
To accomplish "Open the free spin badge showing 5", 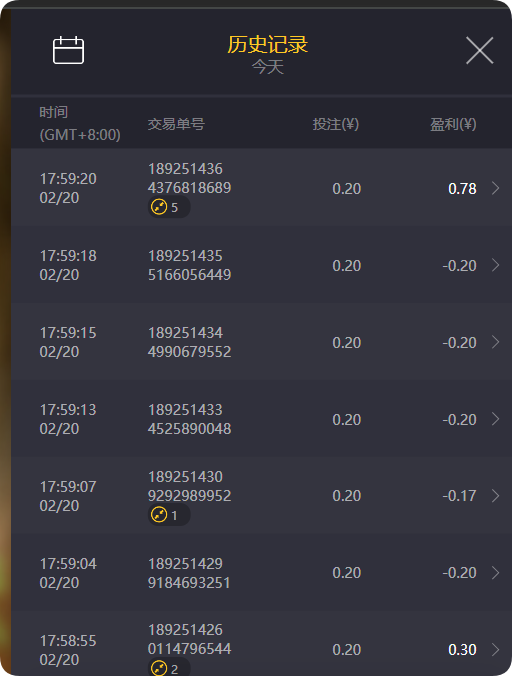I will 169,207.
